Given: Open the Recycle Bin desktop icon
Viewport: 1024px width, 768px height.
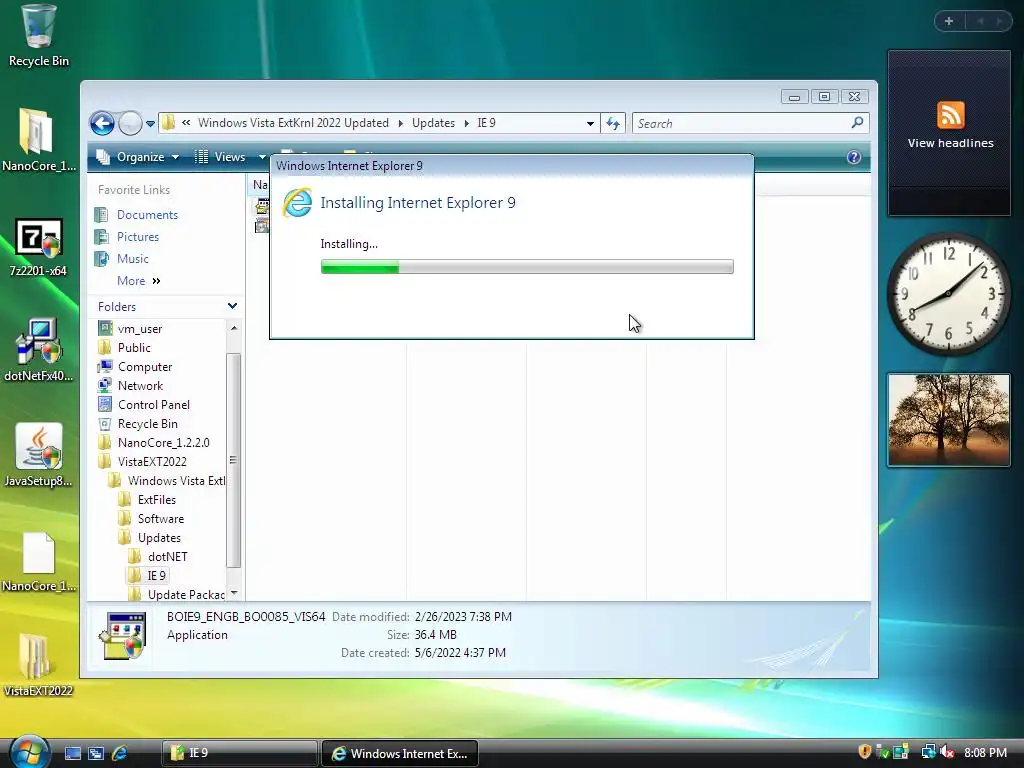Looking at the screenshot, I should click(38, 36).
